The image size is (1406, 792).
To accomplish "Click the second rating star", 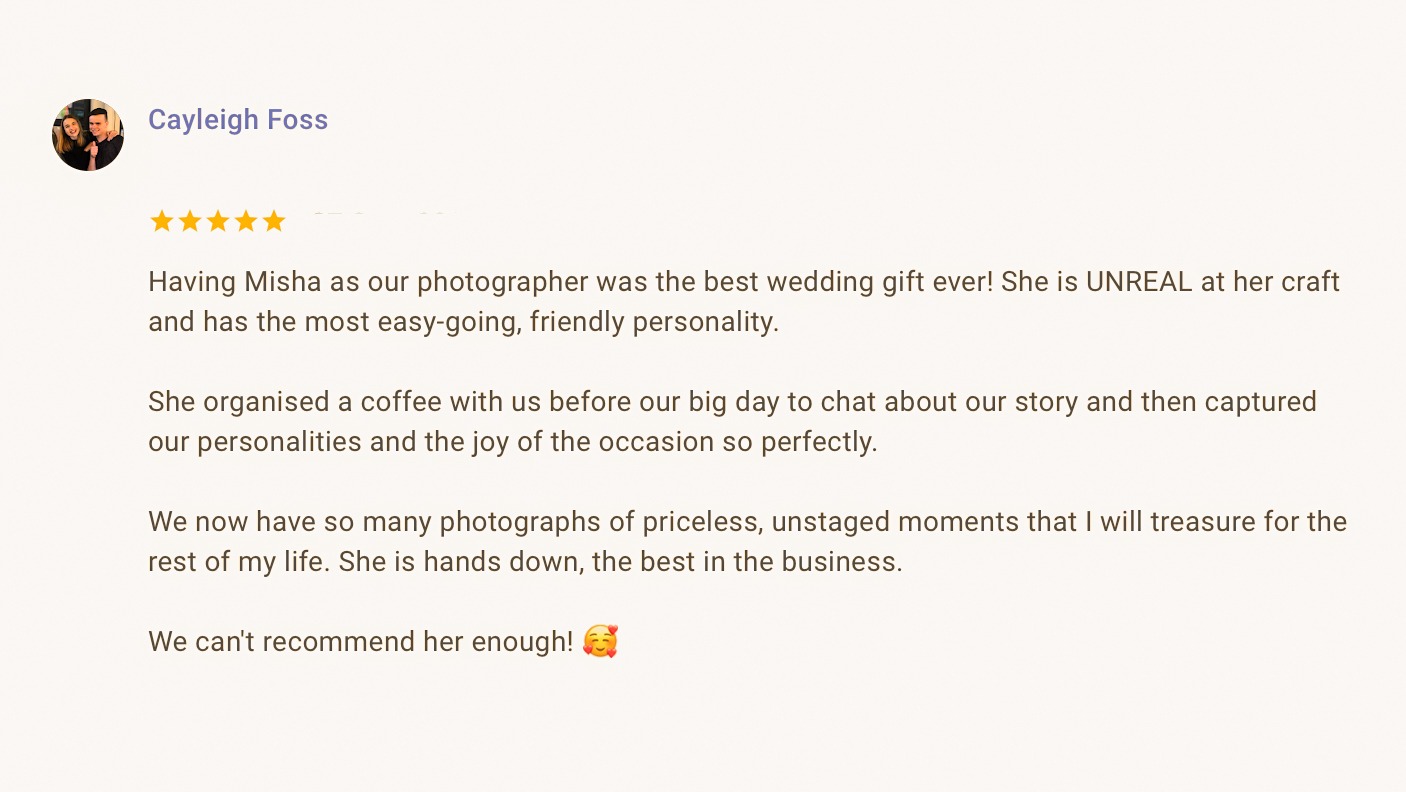I will click(x=189, y=221).
